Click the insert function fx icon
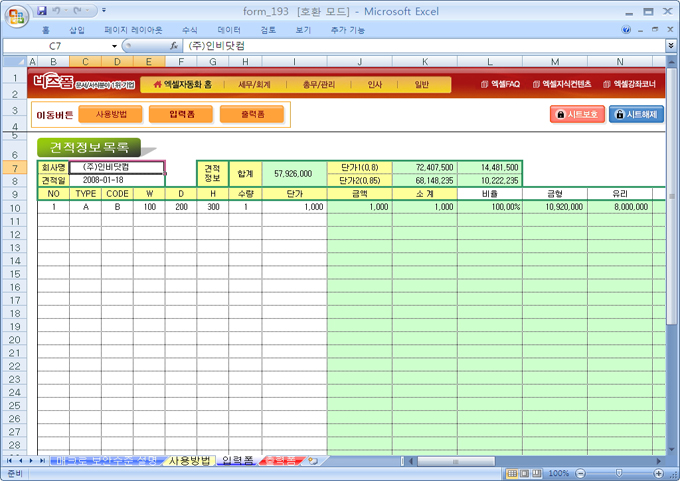Viewport: 680px width, 481px height. coord(174,46)
